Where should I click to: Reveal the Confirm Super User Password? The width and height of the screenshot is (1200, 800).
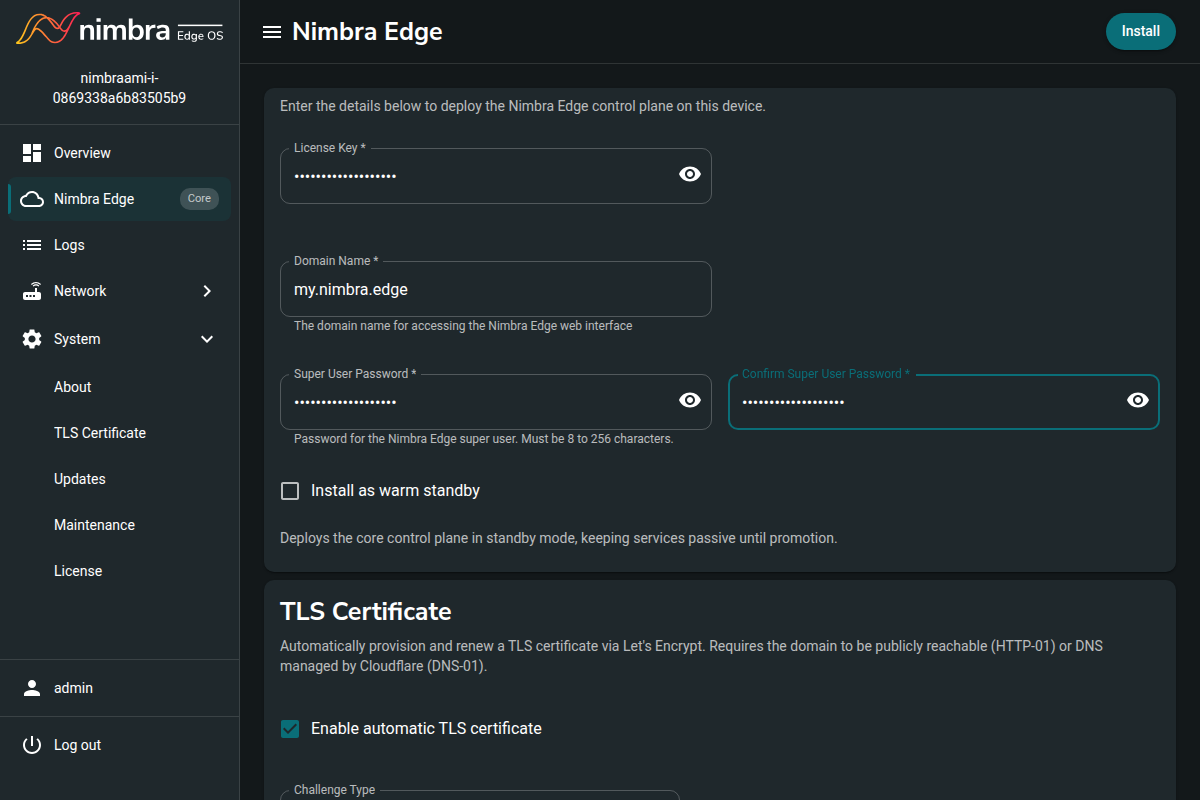[1138, 400]
